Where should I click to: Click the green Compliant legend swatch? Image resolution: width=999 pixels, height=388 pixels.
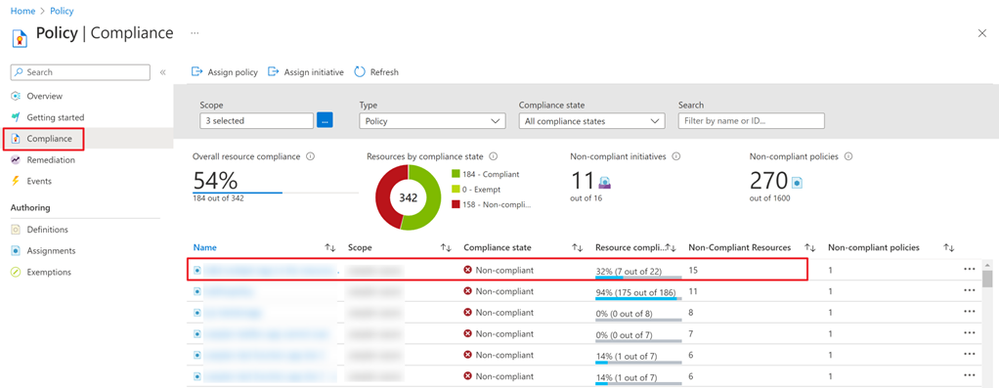point(455,174)
